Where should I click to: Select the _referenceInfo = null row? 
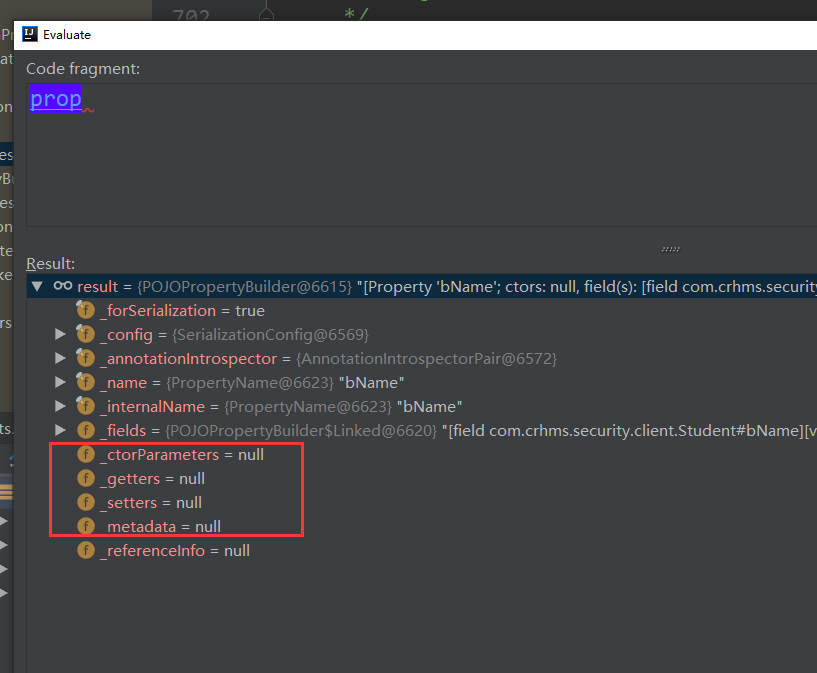[x=174, y=551]
